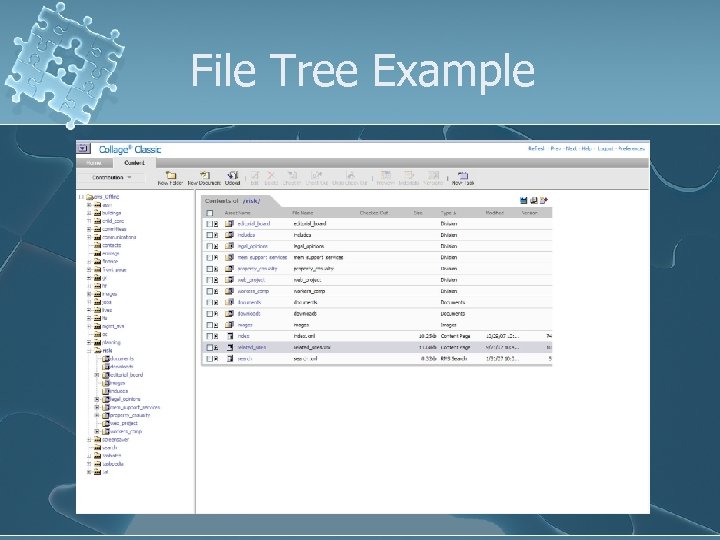720x540 pixels.
Task: Click the Help link at the top right
Action: click(586, 149)
